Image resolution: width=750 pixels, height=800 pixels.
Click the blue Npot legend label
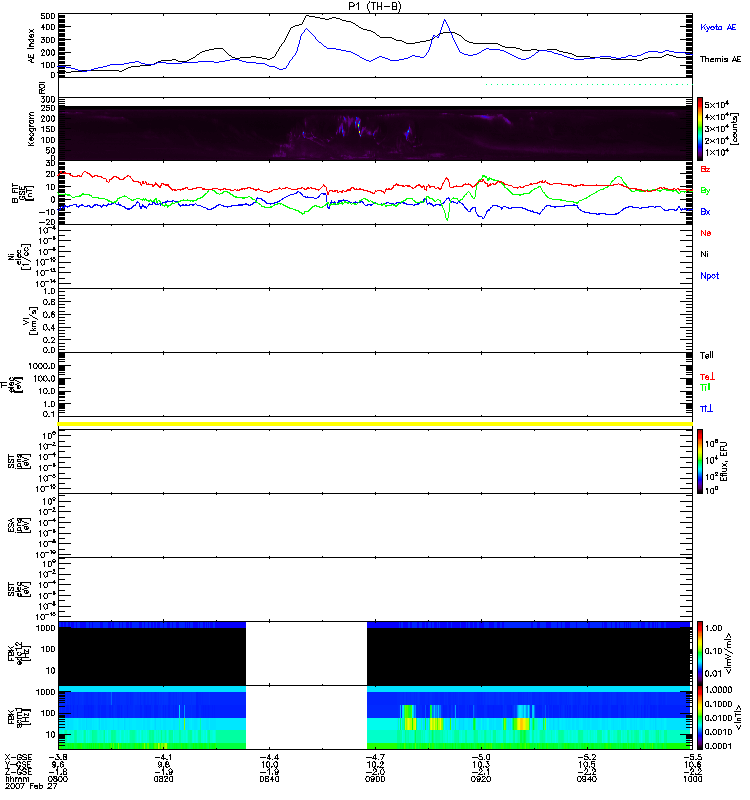point(709,276)
